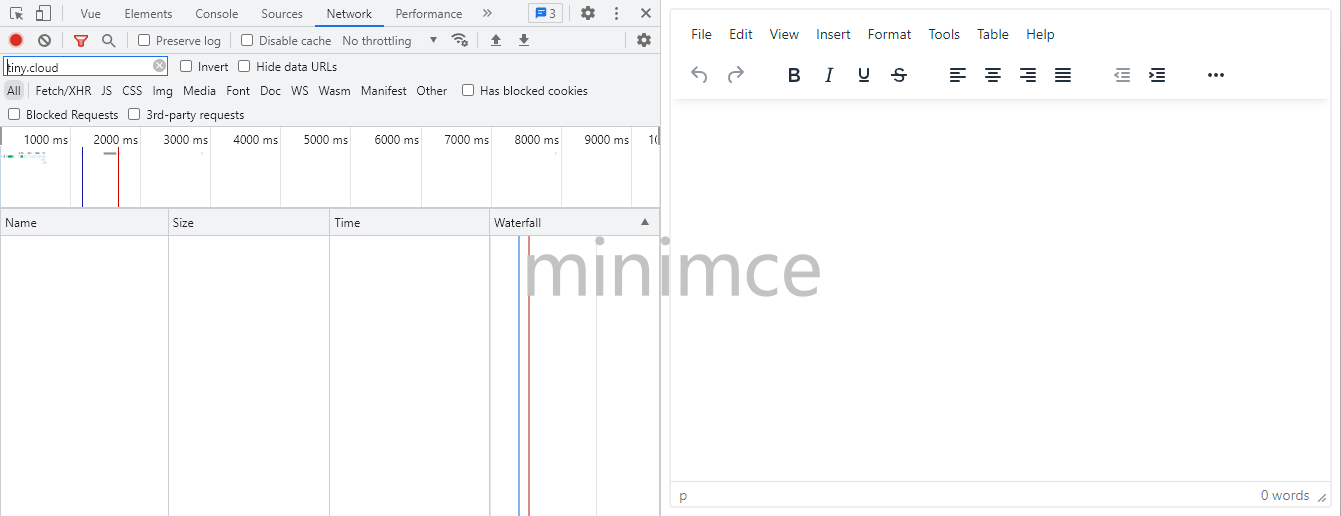Center align text in editor
The height and width of the screenshot is (516, 1341).
click(993, 75)
